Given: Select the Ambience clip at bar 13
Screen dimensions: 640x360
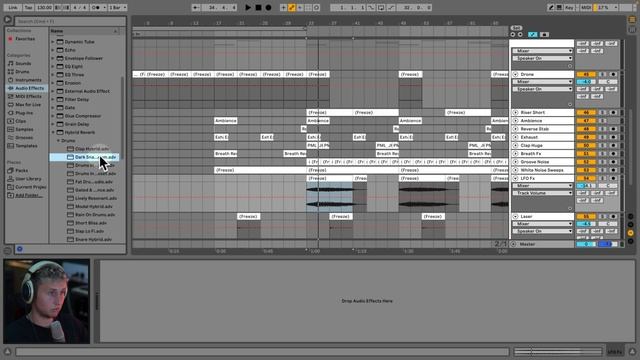Looking at the screenshot, I should pos(226,121).
